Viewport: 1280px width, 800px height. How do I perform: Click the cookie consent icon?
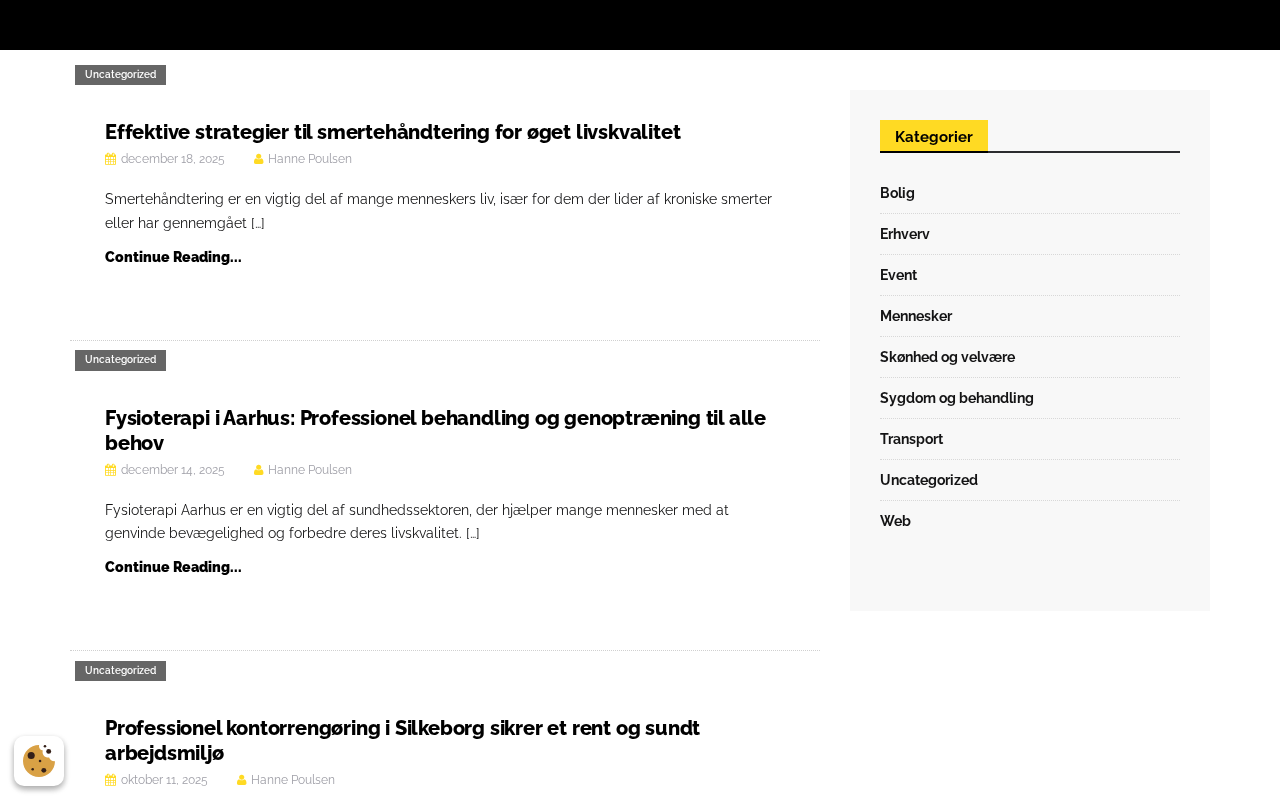39,761
